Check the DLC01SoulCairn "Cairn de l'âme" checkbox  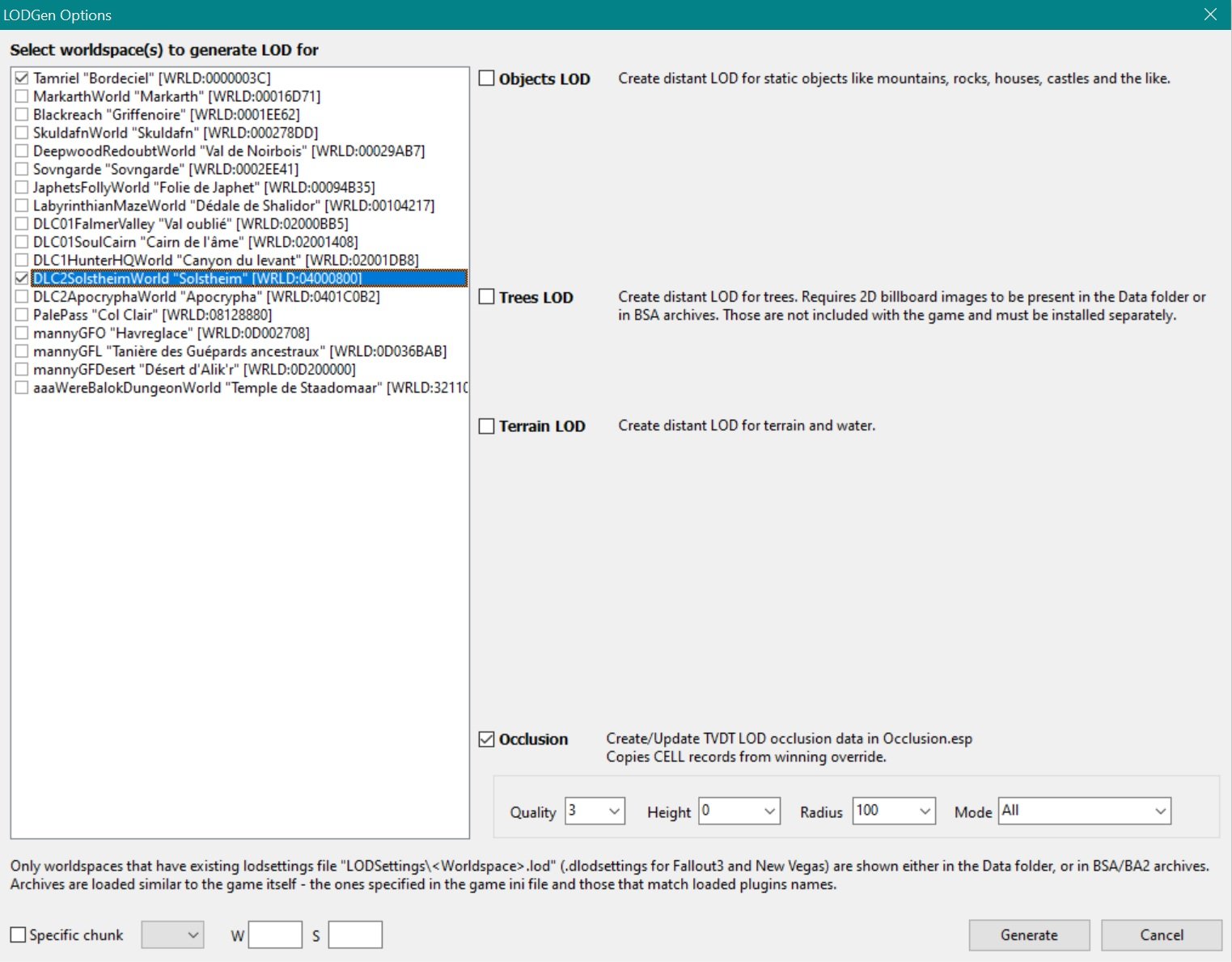tap(22, 242)
